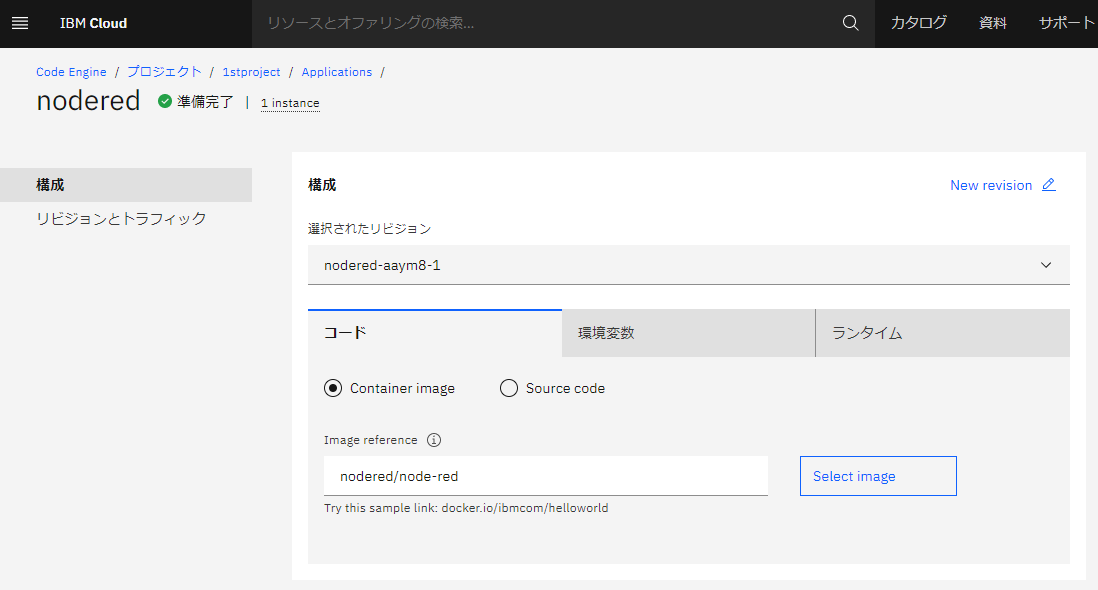Image resolution: width=1098 pixels, height=590 pixels.
Task: Click the green ready status checkmark icon
Action: pyautogui.click(x=165, y=101)
